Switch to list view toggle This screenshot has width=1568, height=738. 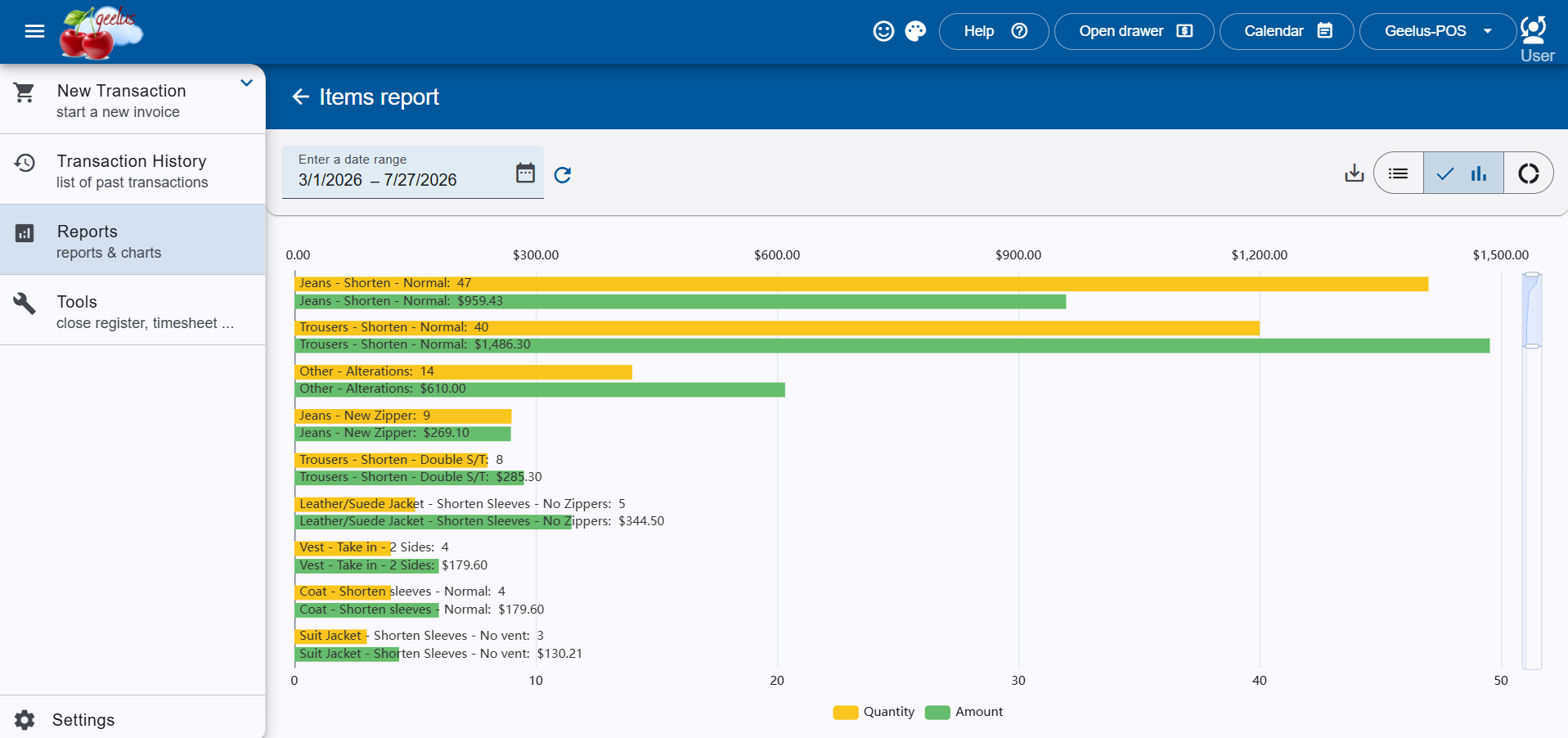click(x=1399, y=173)
